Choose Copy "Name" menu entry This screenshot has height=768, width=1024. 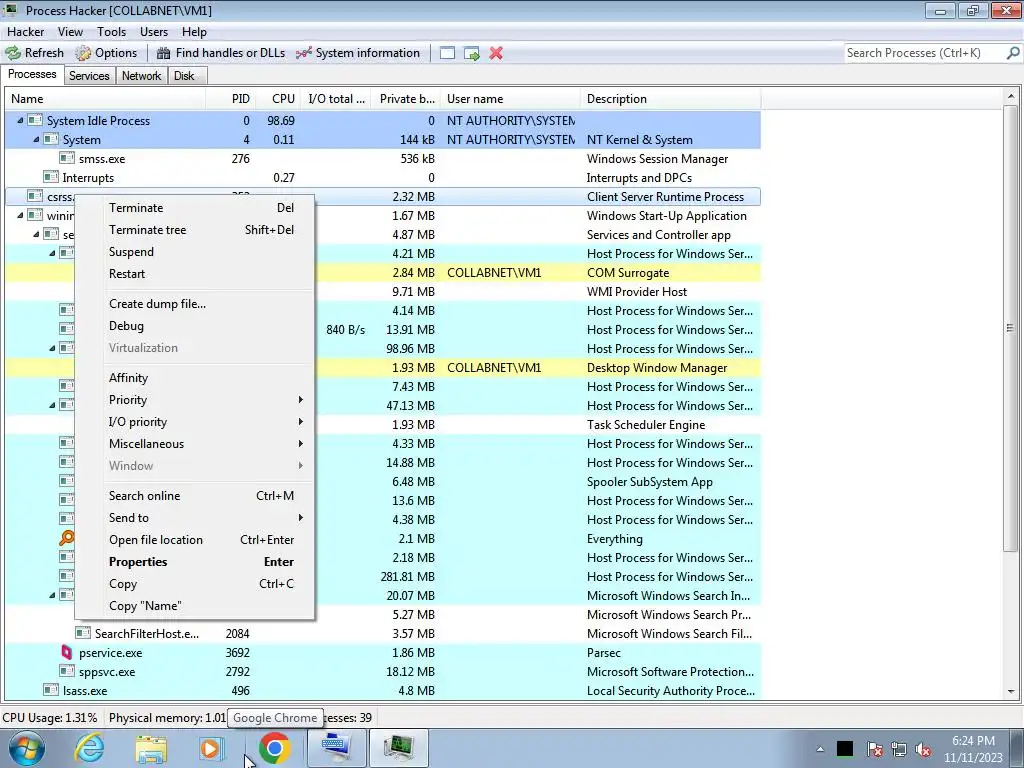195,605
